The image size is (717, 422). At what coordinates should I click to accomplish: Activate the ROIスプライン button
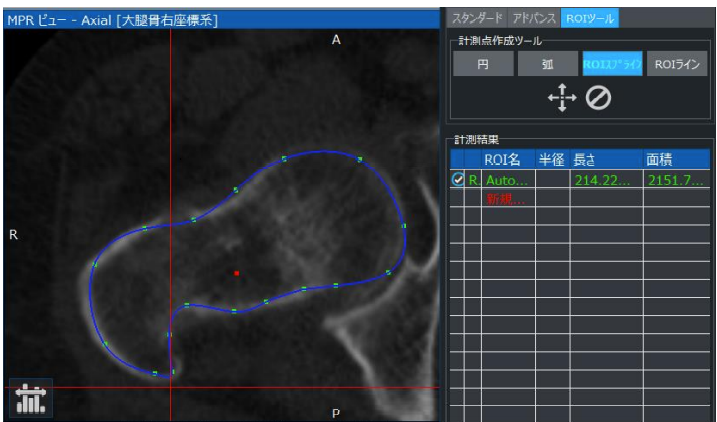(612, 64)
